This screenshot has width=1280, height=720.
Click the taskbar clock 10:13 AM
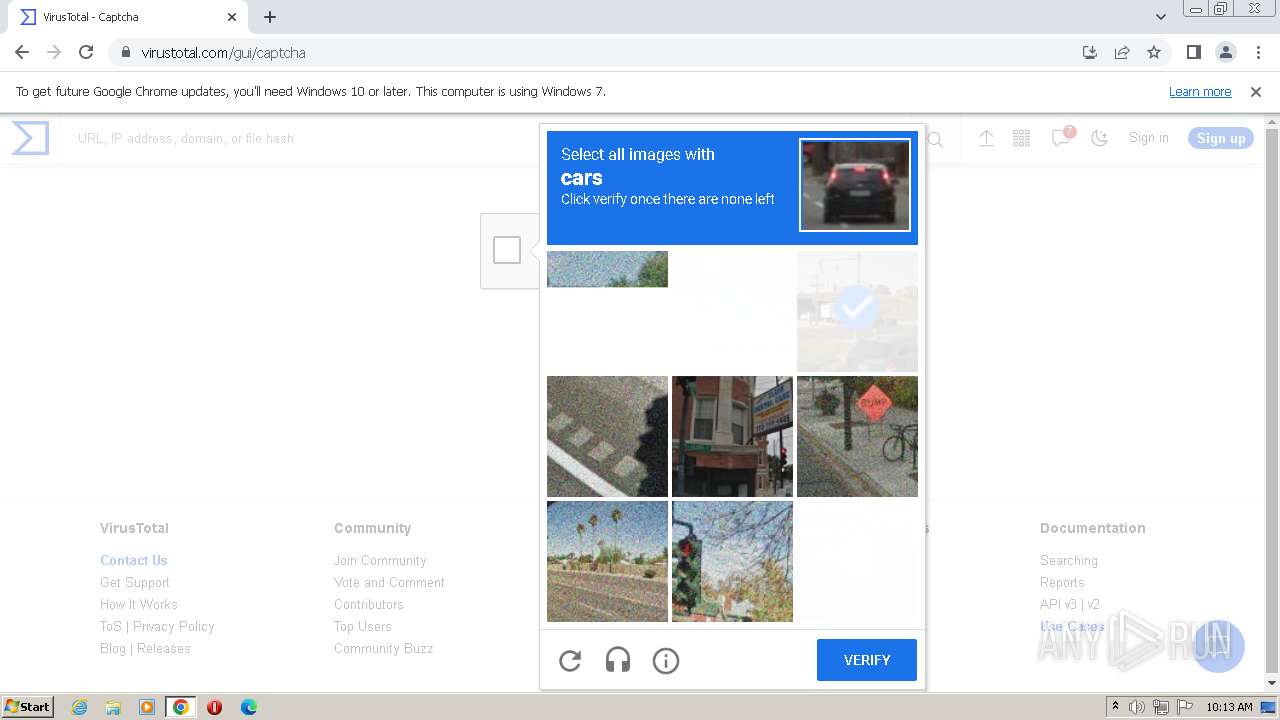(x=1229, y=707)
